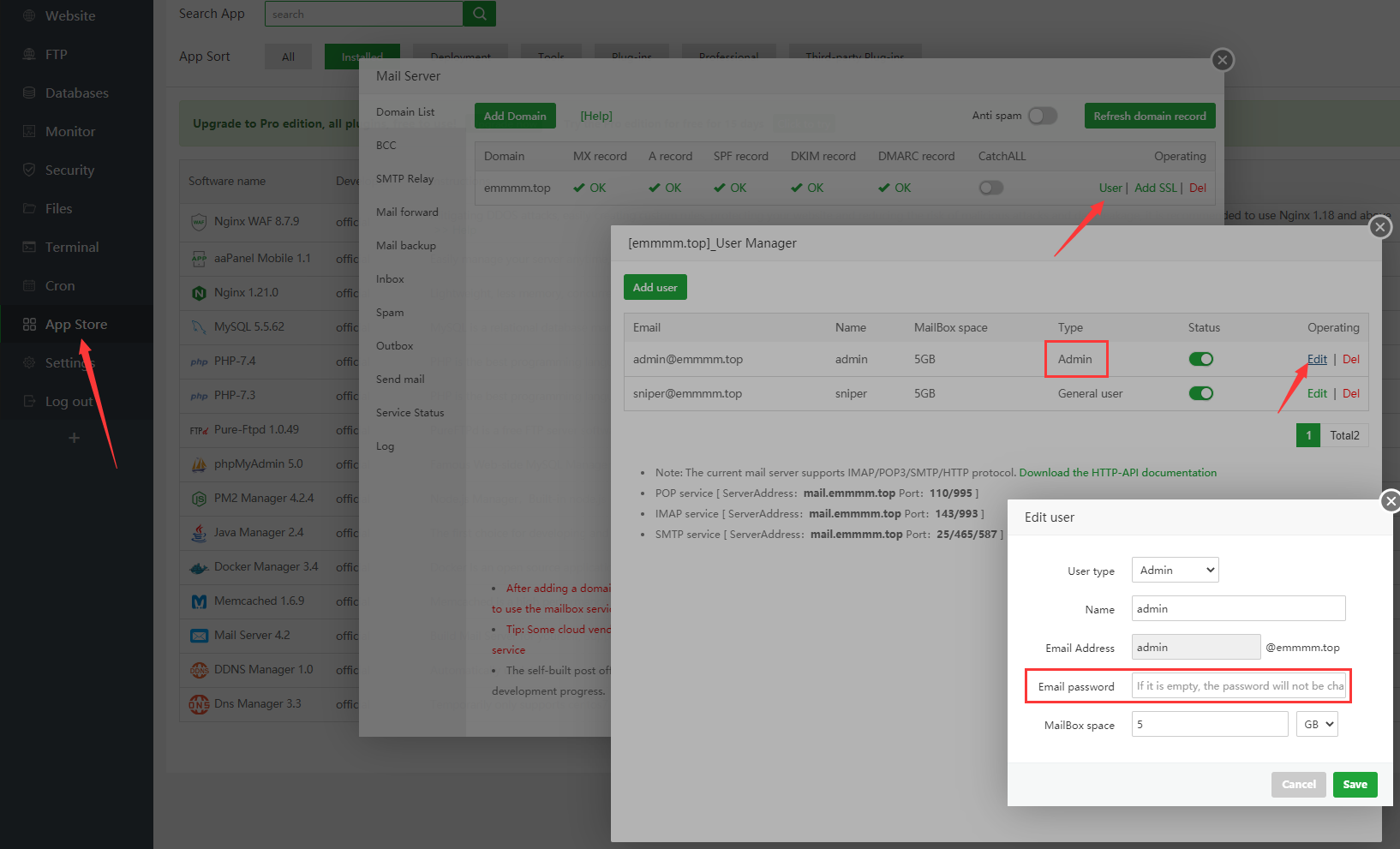Image resolution: width=1400 pixels, height=849 pixels.
Task: Click the plus icon in the sidebar
Action: point(74,438)
